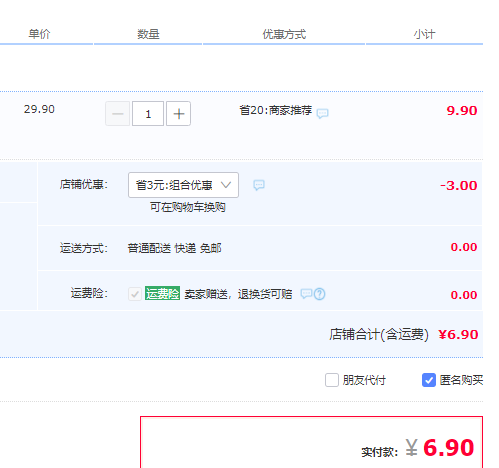
Task: Click the quantity input field showing 1
Action: [148, 114]
